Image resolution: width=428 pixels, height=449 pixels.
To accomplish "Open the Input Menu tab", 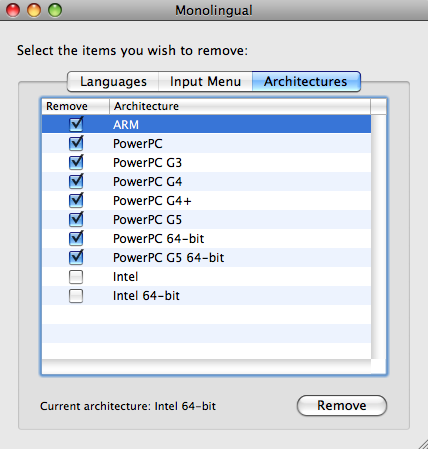I will 205,81.
